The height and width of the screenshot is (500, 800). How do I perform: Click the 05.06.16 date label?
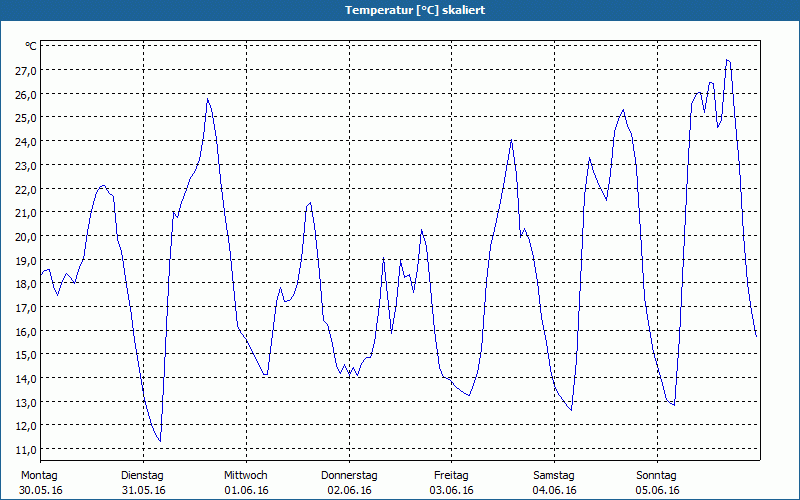658,490
